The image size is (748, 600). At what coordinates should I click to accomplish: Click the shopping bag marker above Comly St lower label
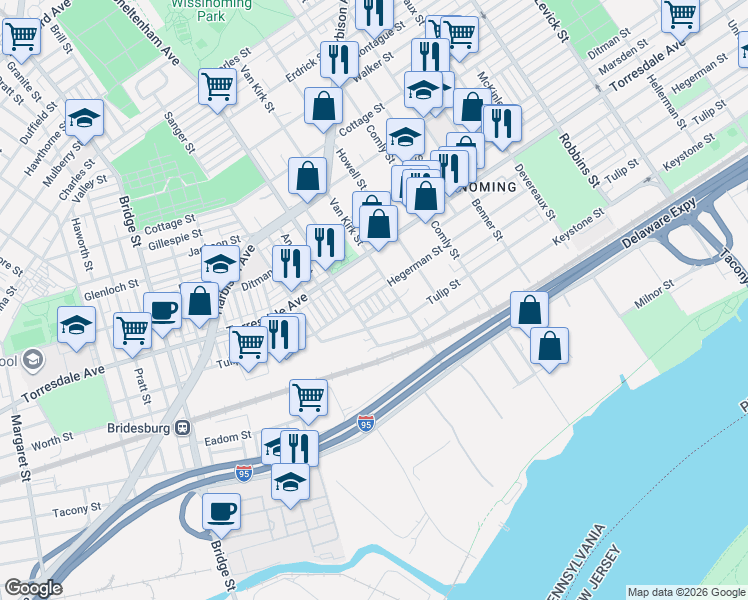coord(426,197)
